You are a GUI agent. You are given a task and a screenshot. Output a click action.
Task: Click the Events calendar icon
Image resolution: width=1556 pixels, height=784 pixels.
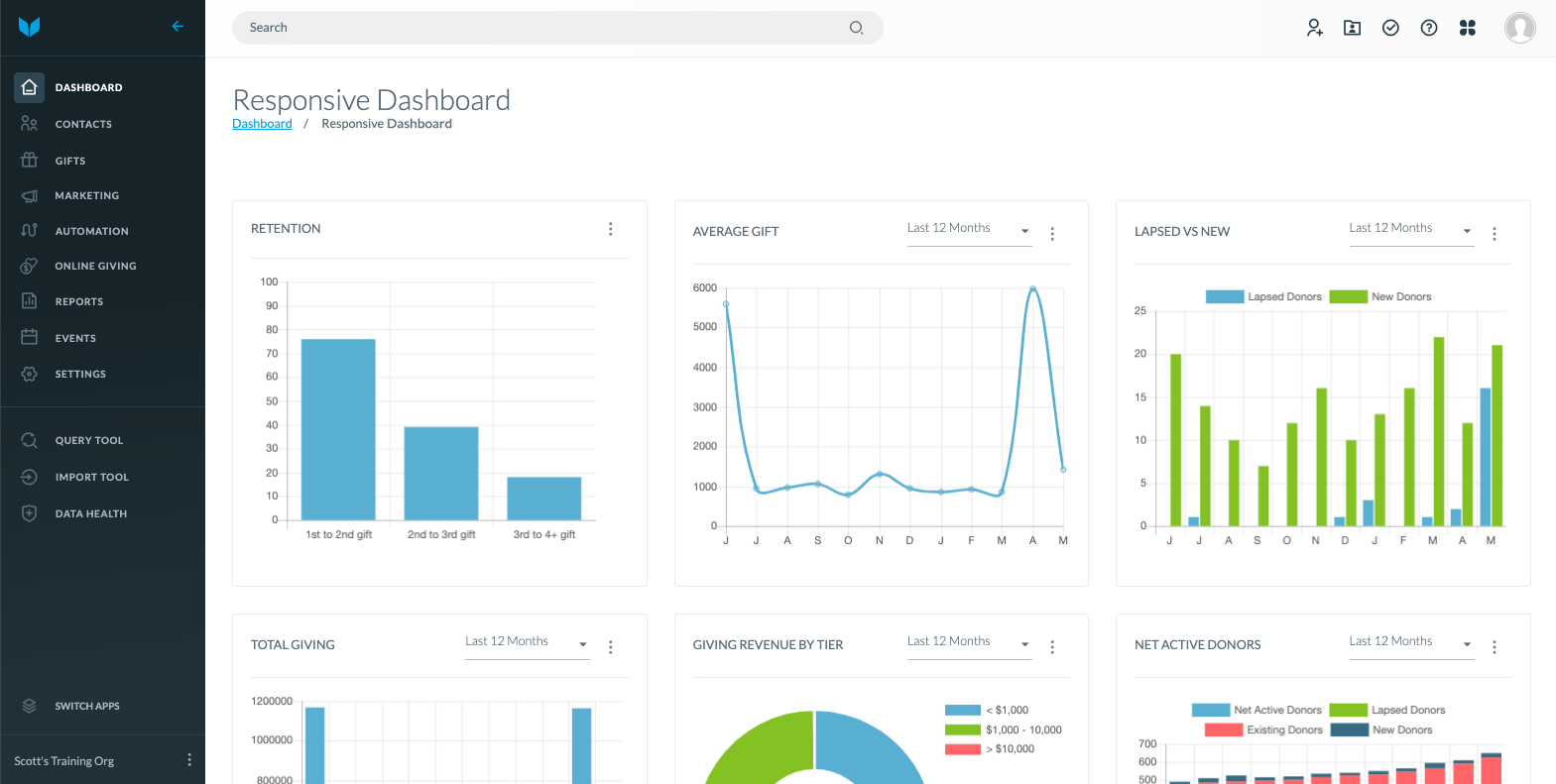click(30, 337)
